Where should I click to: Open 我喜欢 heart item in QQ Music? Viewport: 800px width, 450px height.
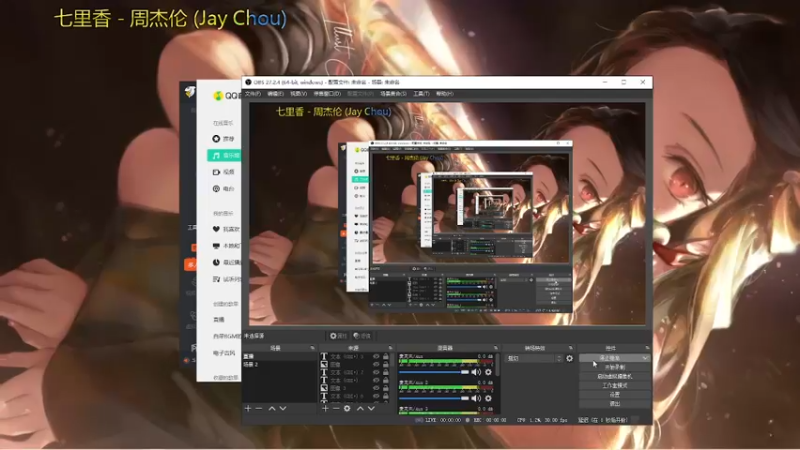[226, 229]
